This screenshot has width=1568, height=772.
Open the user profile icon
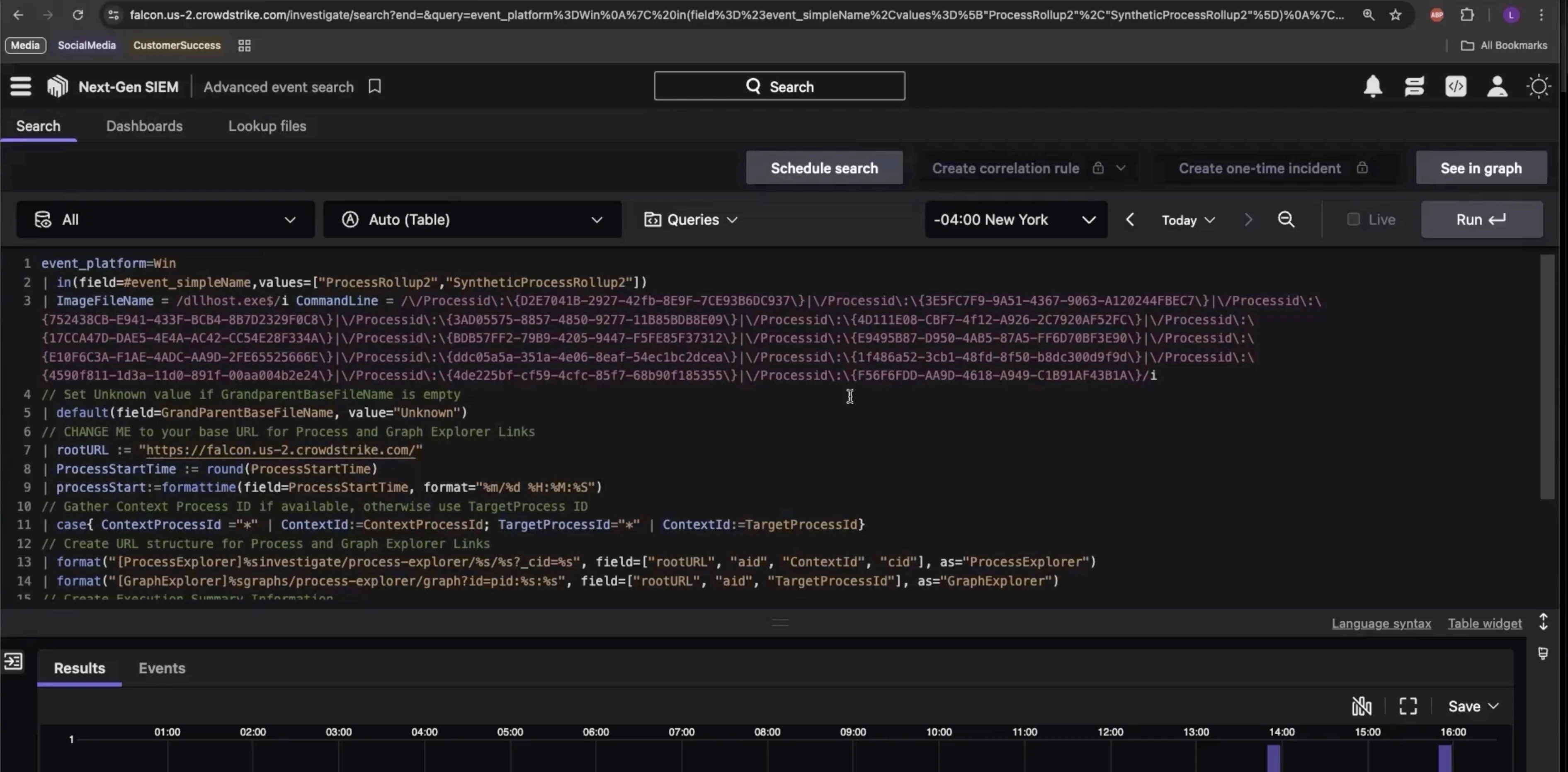1497,87
